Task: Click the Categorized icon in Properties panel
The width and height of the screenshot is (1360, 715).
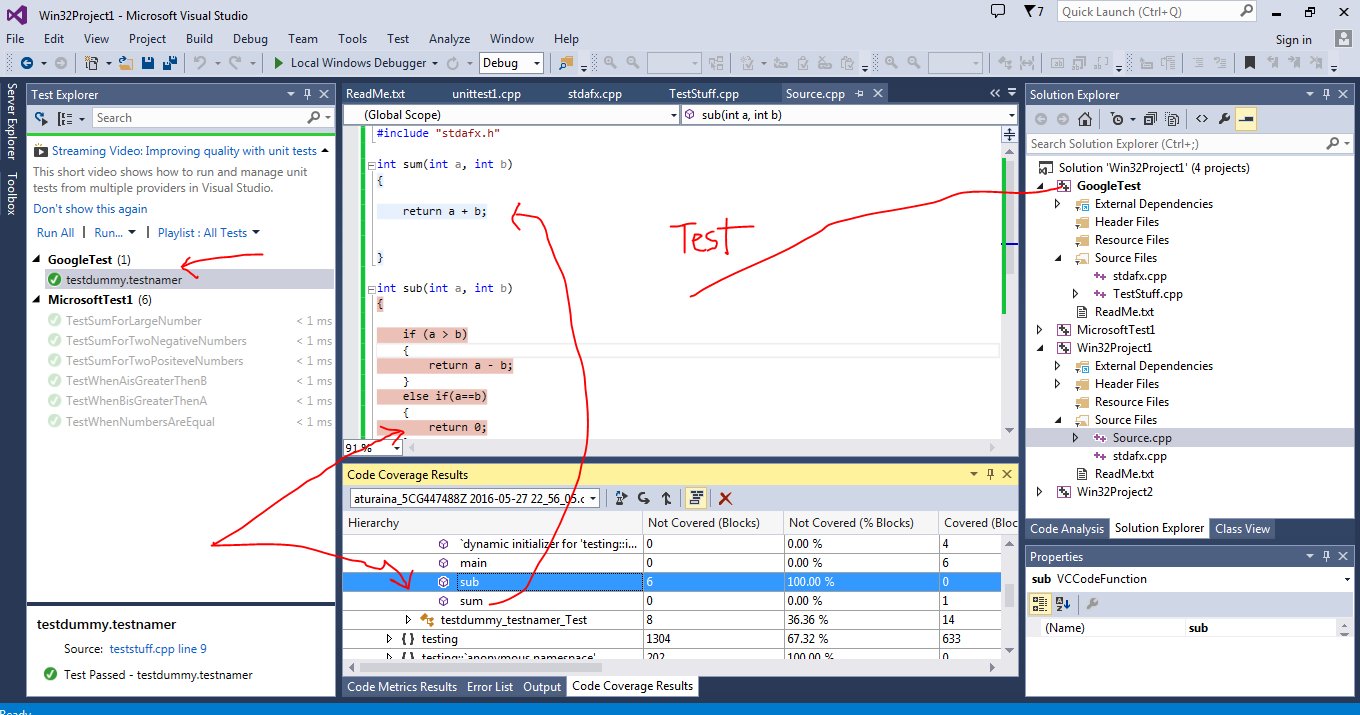Action: click(x=1040, y=604)
